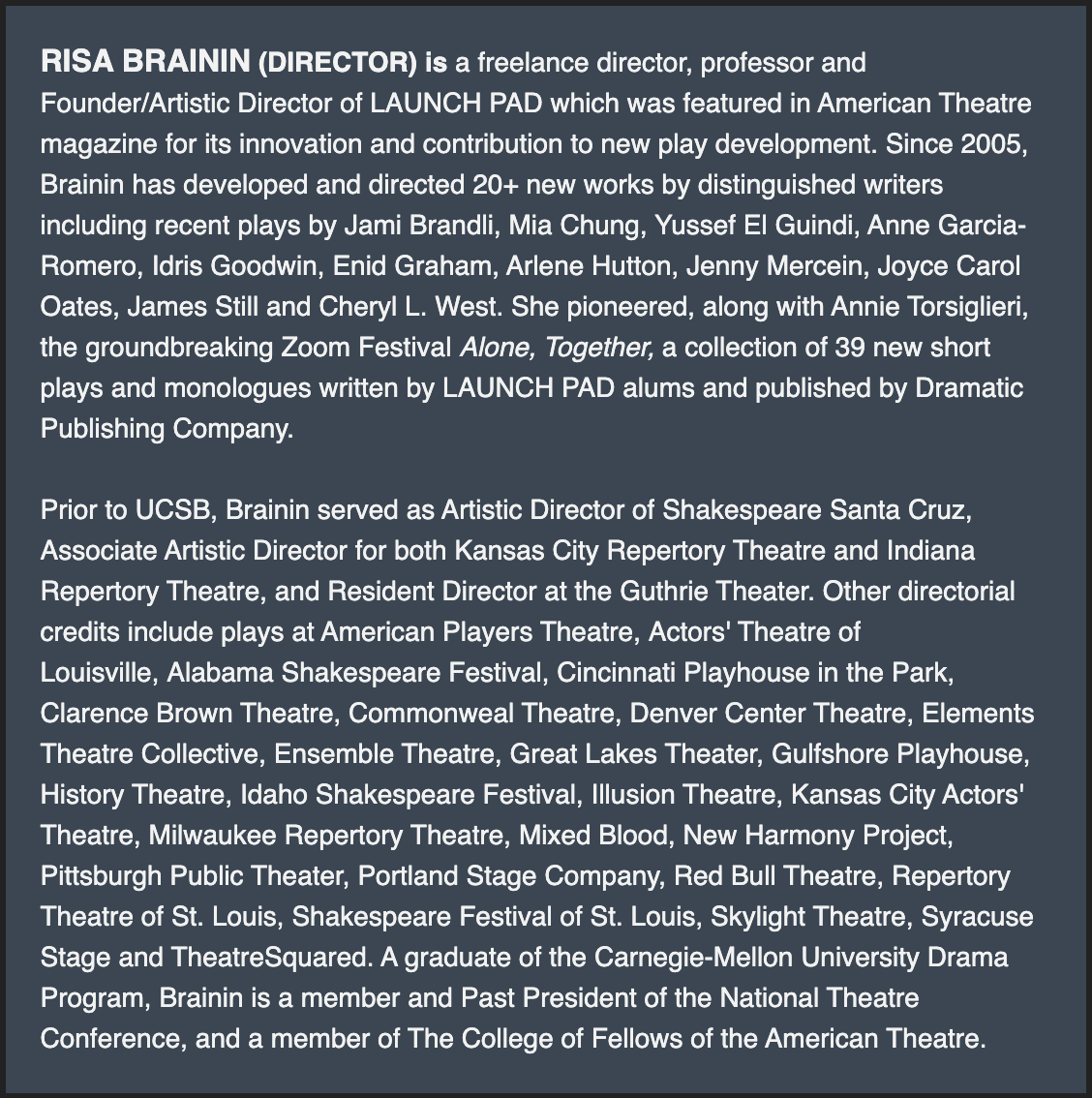1092x1098 pixels.
Task: Click the words Red Bull Theatre
Action: click(776, 875)
